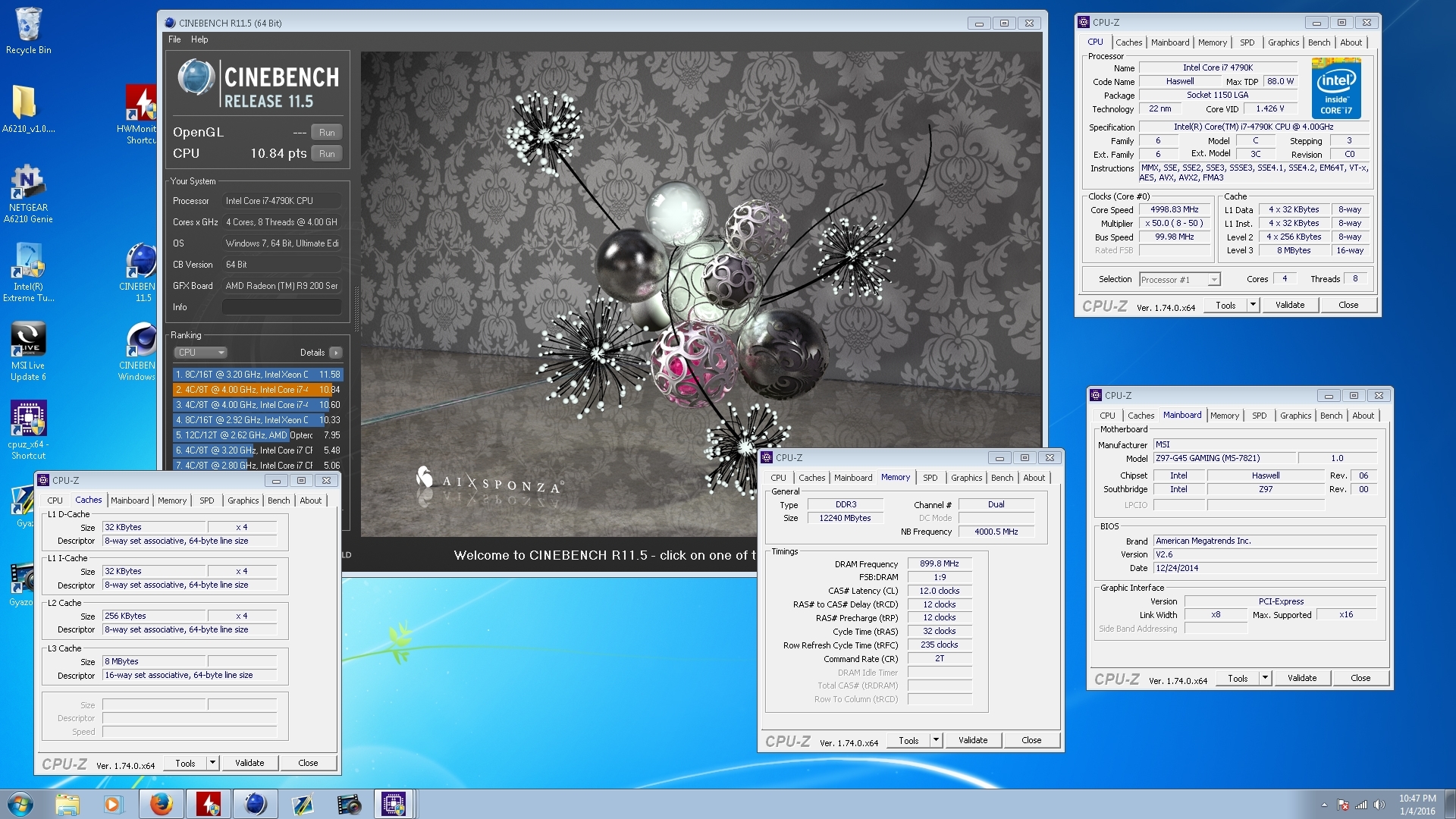This screenshot has height=819, width=1456.
Task: Open the Recycle Bin desktop icon
Action: 28,31
